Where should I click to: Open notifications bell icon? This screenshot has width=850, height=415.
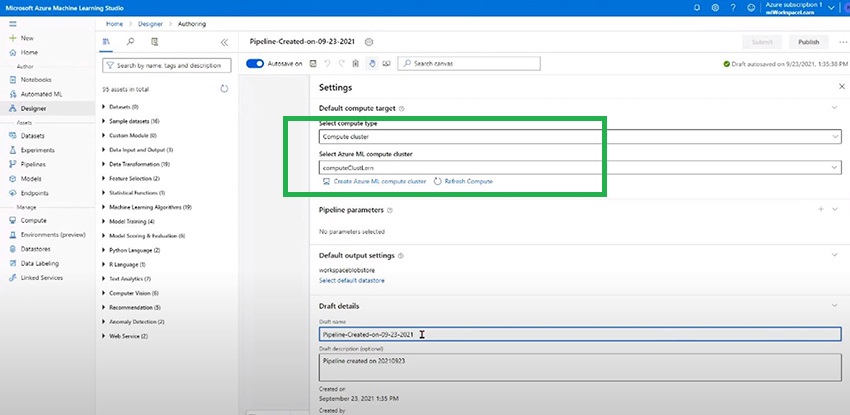pyautogui.click(x=697, y=8)
